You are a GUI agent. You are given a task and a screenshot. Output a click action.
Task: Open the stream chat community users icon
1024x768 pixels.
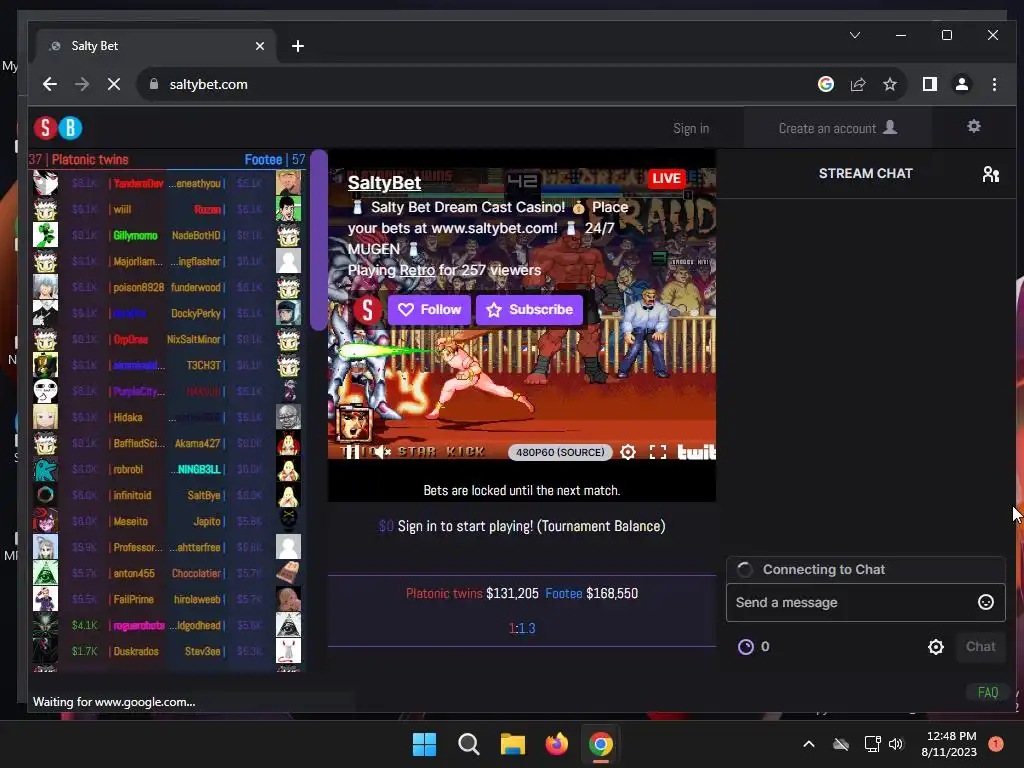coord(991,174)
